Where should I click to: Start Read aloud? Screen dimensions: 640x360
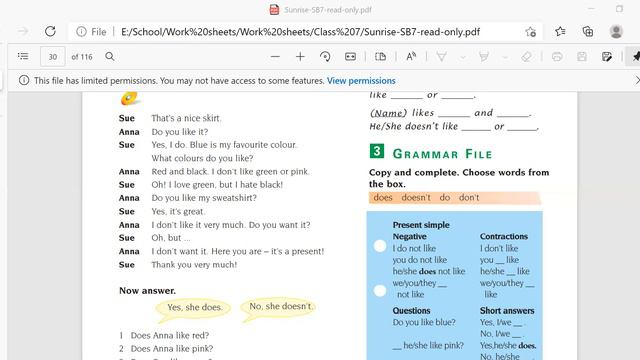point(411,57)
